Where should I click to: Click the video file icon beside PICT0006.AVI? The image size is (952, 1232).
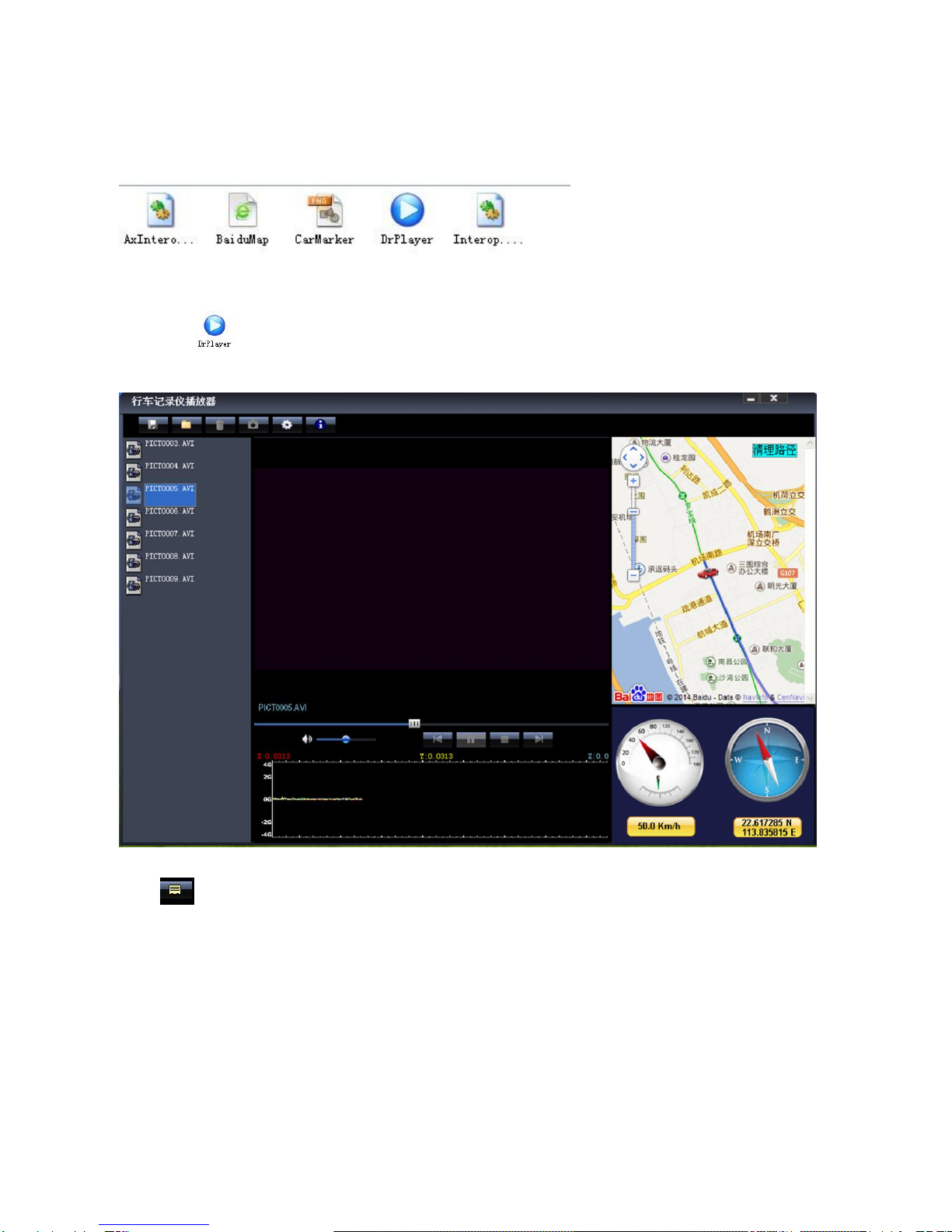click(134, 517)
